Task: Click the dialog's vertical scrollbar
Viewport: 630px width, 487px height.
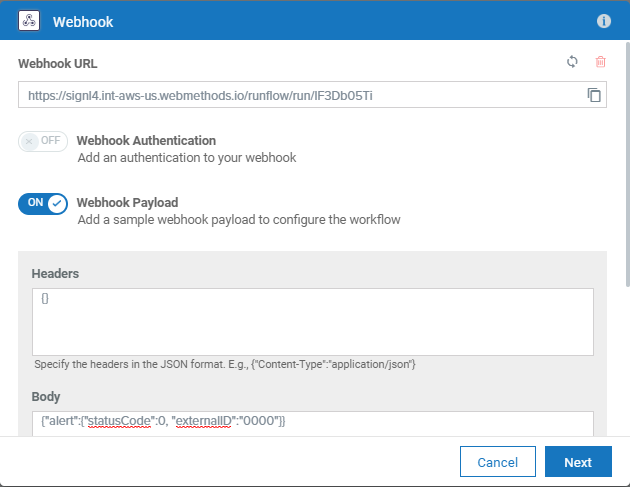Action: click(x=628, y=164)
